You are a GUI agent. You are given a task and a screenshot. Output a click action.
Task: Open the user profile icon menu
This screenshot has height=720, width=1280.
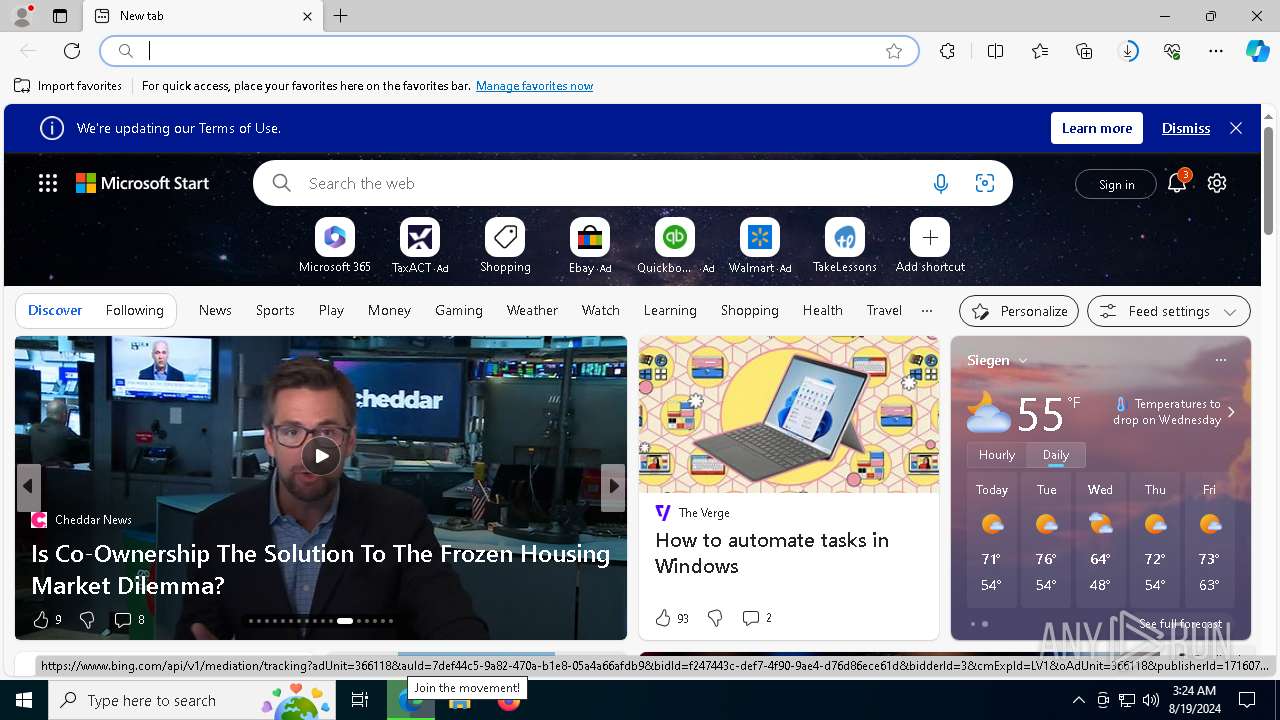(x=22, y=16)
